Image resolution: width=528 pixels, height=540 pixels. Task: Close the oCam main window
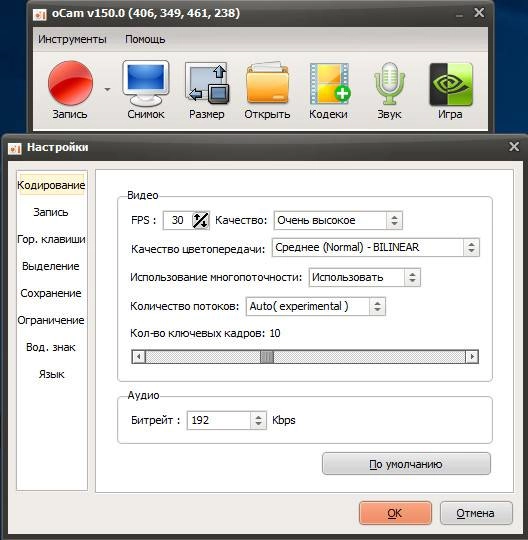(x=479, y=13)
